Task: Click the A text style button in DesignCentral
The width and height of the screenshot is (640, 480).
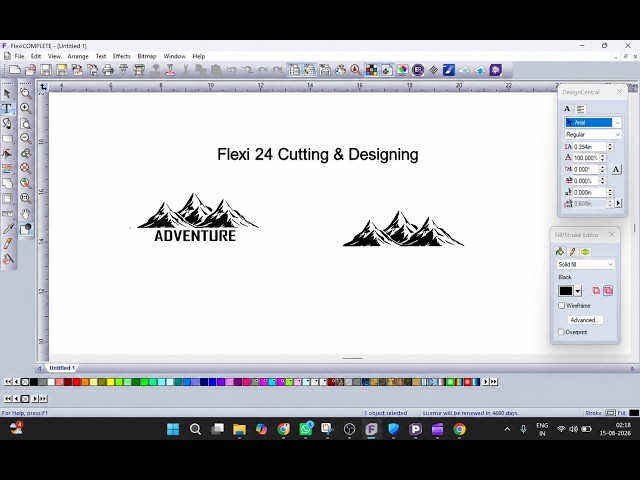Action: (x=616, y=169)
